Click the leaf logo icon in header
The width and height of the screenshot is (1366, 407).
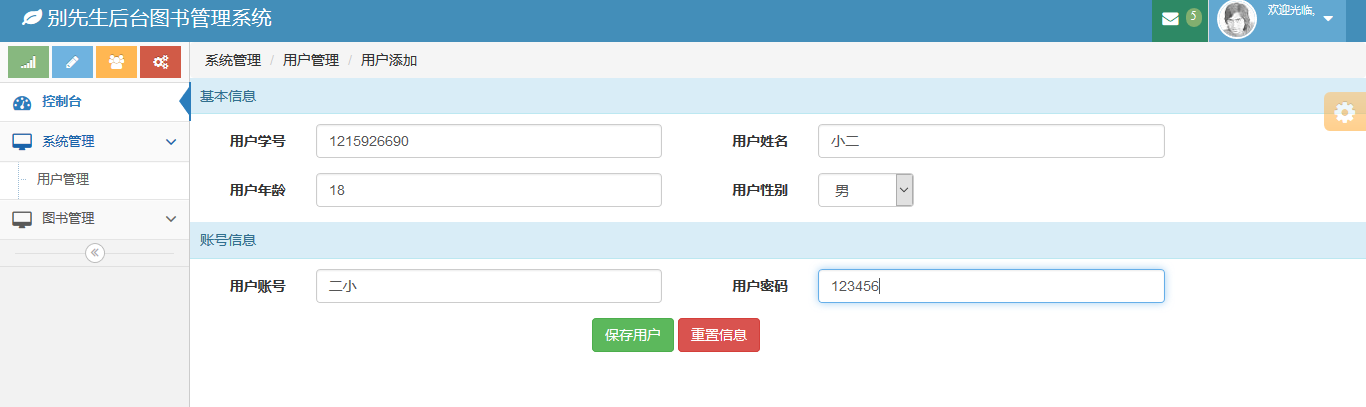[x=32, y=18]
